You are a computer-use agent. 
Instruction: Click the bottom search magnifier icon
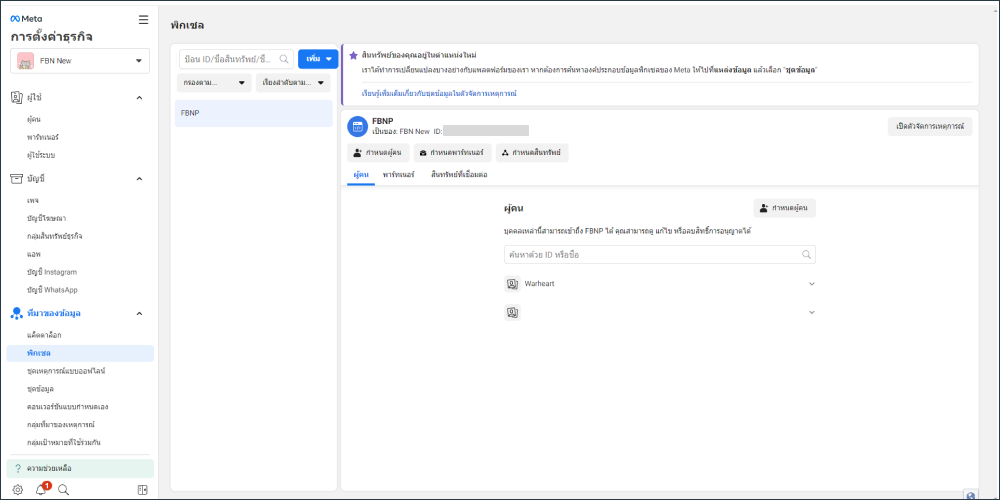[63, 490]
